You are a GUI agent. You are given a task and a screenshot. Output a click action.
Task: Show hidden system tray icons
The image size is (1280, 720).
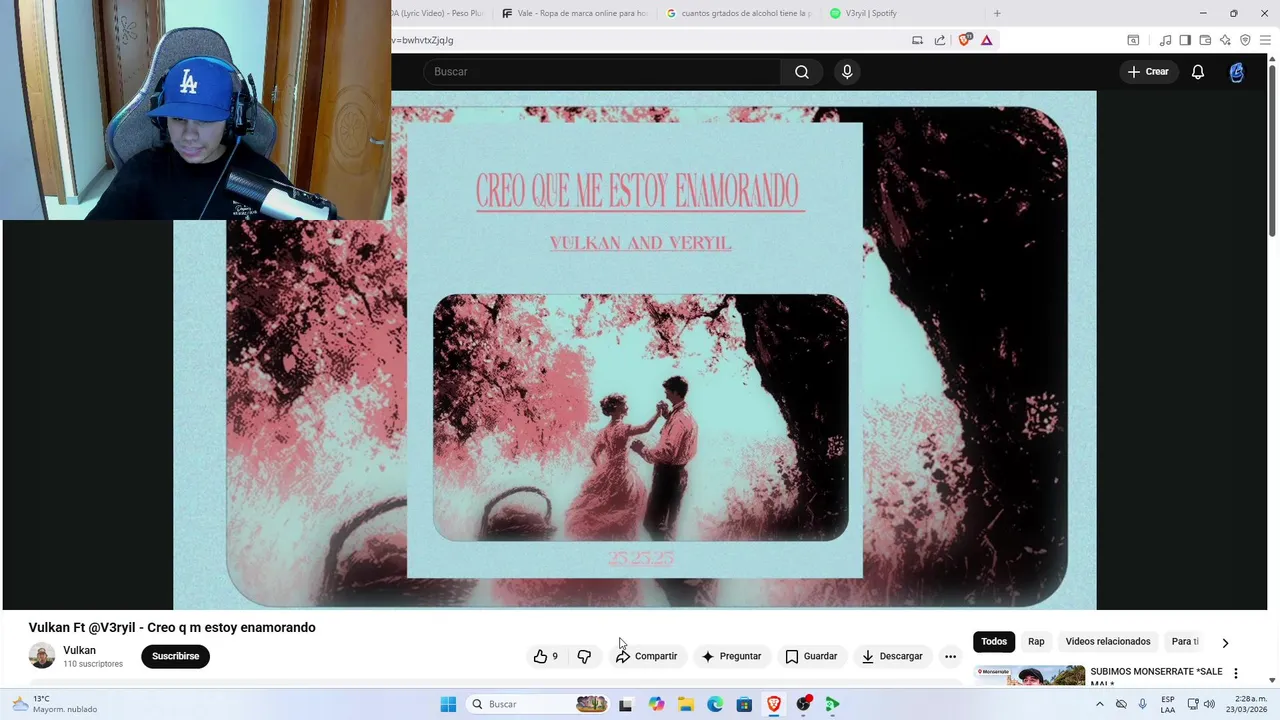tap(1100, 704)
